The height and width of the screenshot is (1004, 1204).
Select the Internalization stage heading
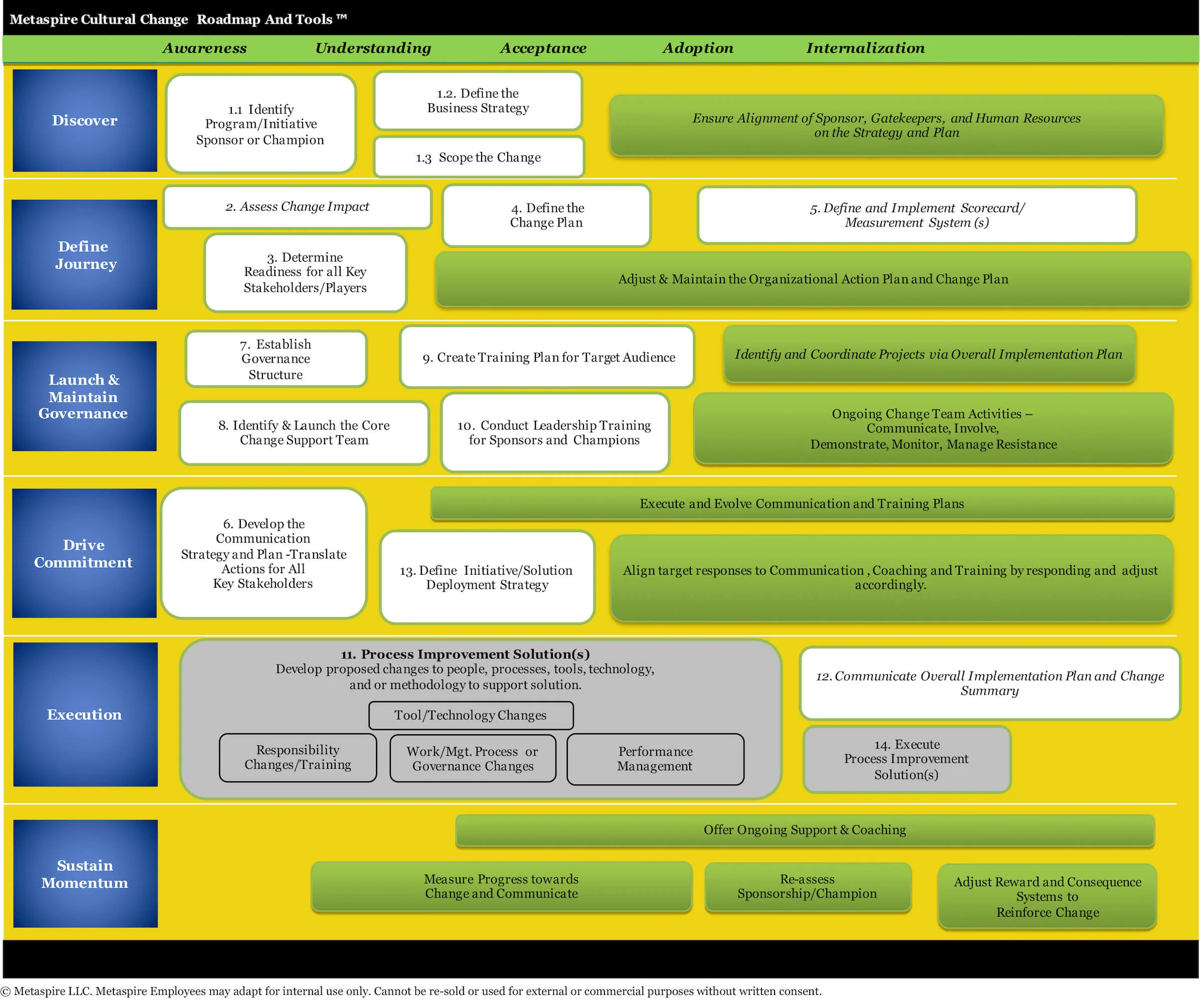coord(866,48)
